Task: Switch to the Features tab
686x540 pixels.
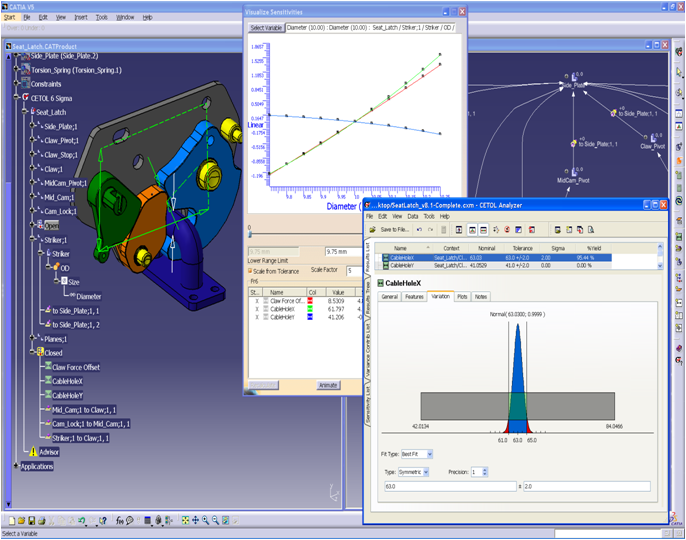Action: [x=414, y=297]
